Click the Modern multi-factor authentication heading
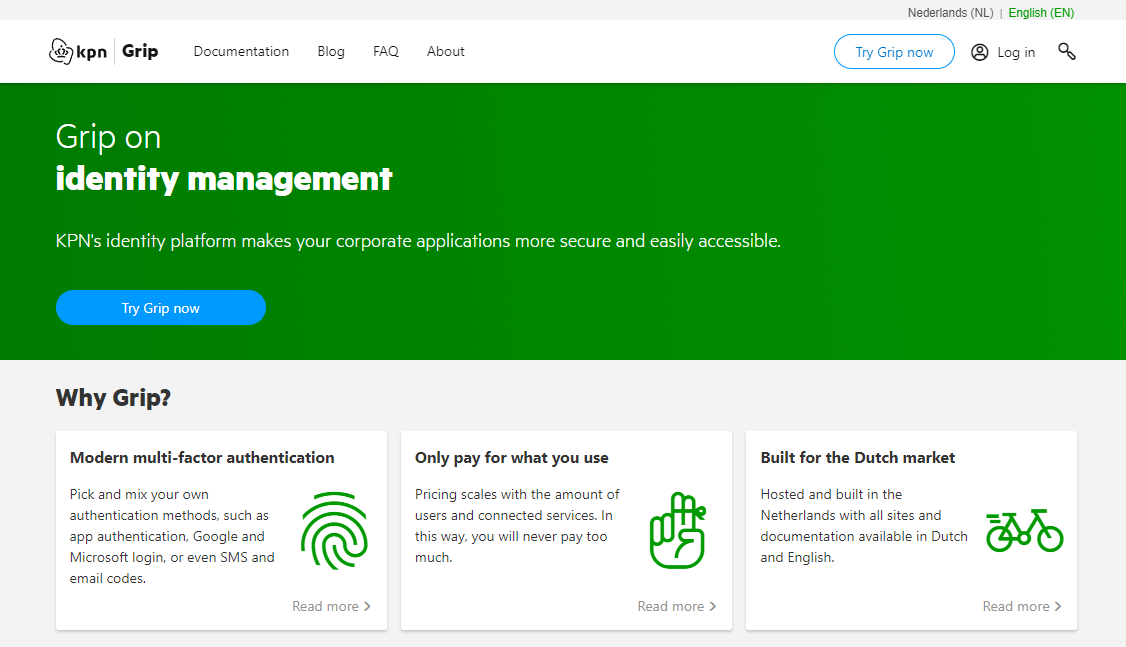Screen dimensions: 1126x647 [202, 457]
